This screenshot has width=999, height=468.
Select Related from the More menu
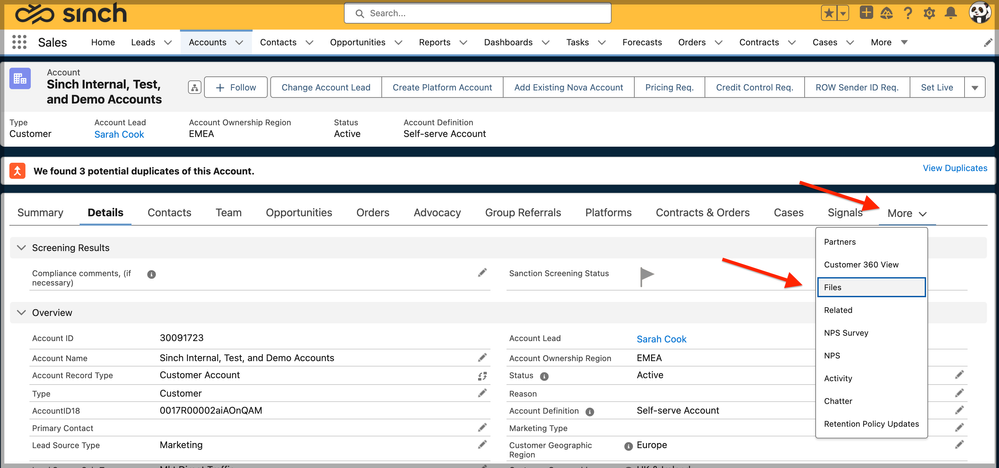[x=871, y=310]
